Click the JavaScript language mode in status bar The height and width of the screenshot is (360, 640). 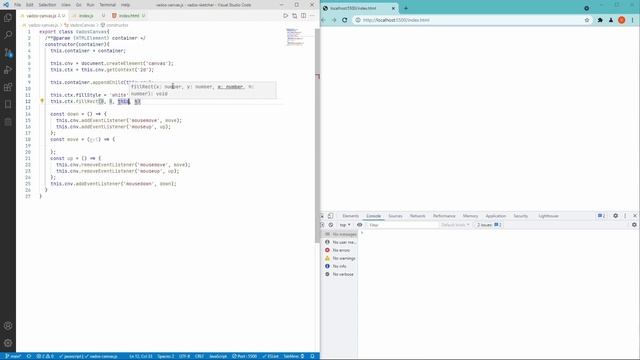point(218,356)
